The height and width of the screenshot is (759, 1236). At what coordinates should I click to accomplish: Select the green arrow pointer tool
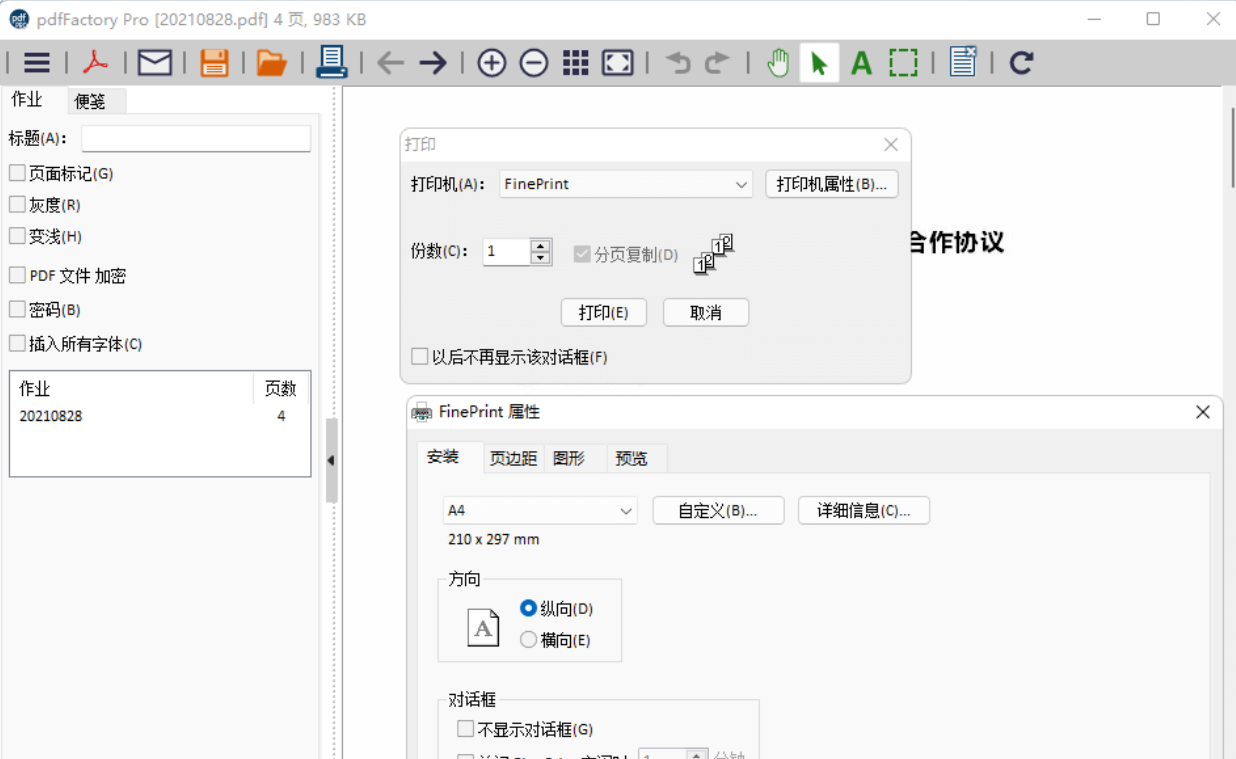click(x=819, y=63)
